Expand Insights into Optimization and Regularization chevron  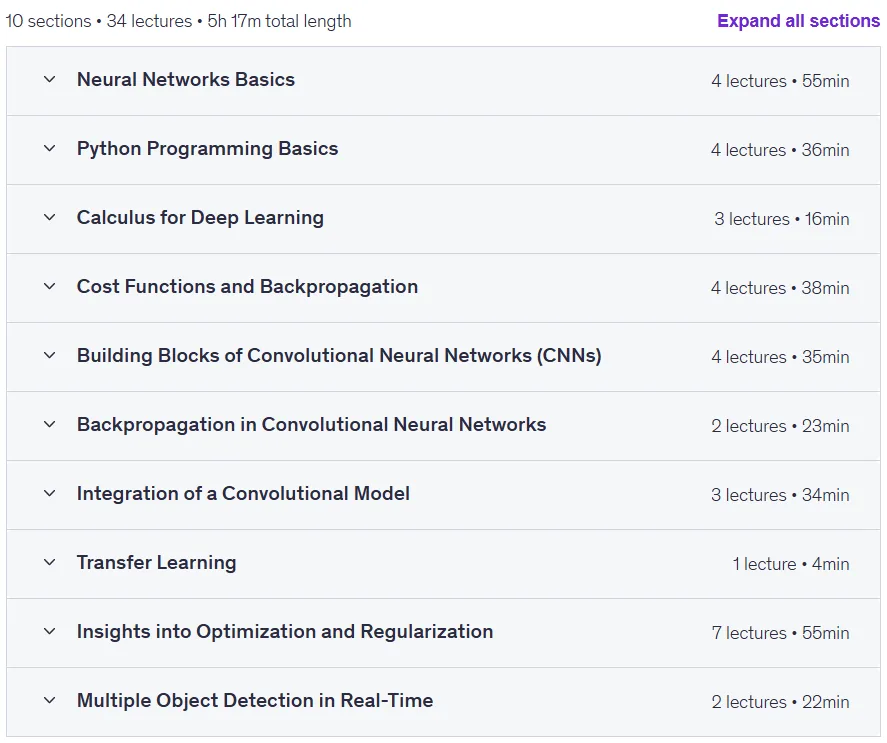pos(50,632)
